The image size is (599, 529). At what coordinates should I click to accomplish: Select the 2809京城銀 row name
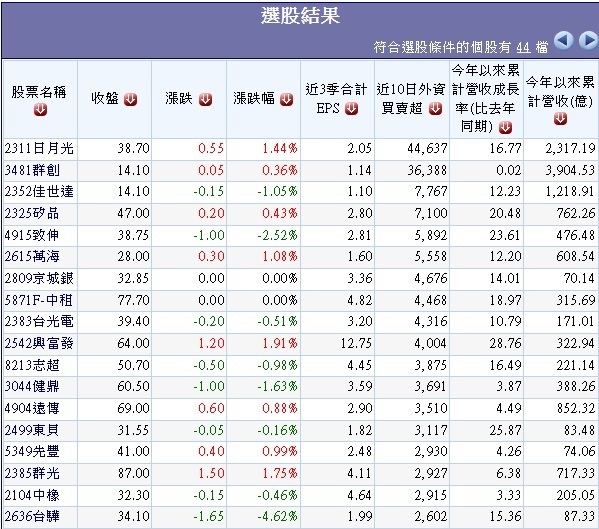pyautogui.click(x=39, y=278)
